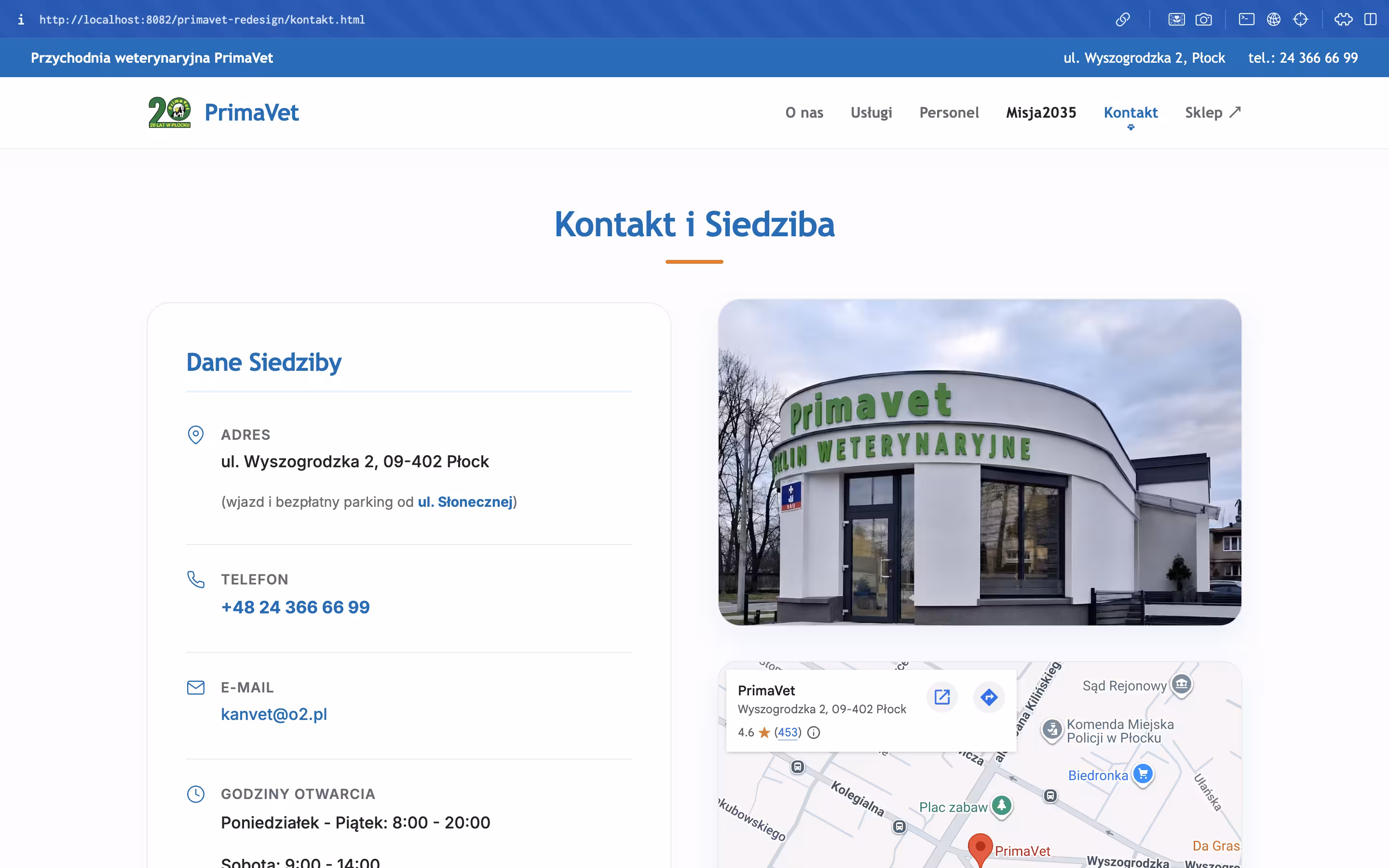Viewport: 1389px width, 868px height.
Task: Click the ul. Wyszogrodzka 2, Płock top bar text
Action: pyautogui.click(x=1144, y=57)
